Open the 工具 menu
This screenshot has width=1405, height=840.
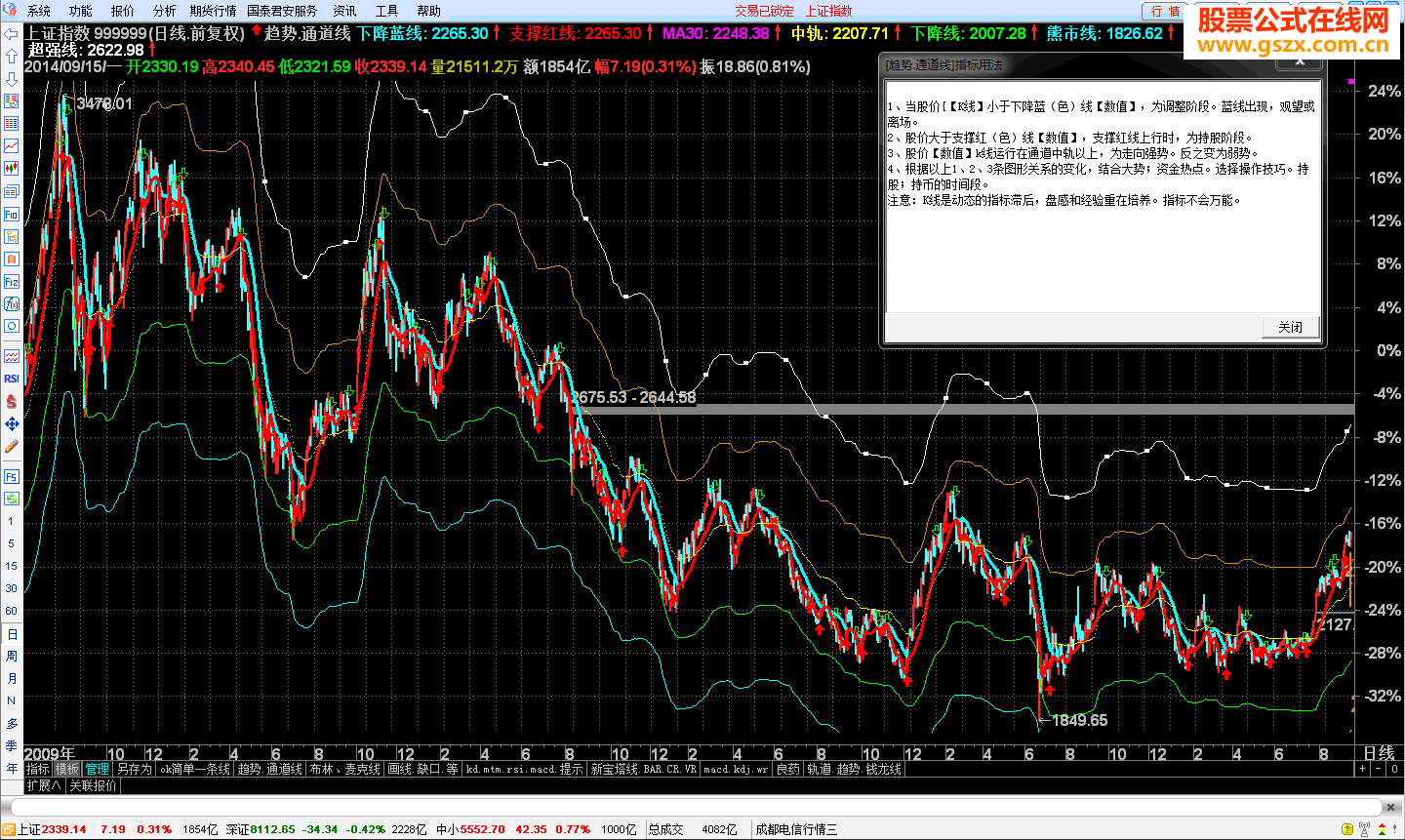386,11
